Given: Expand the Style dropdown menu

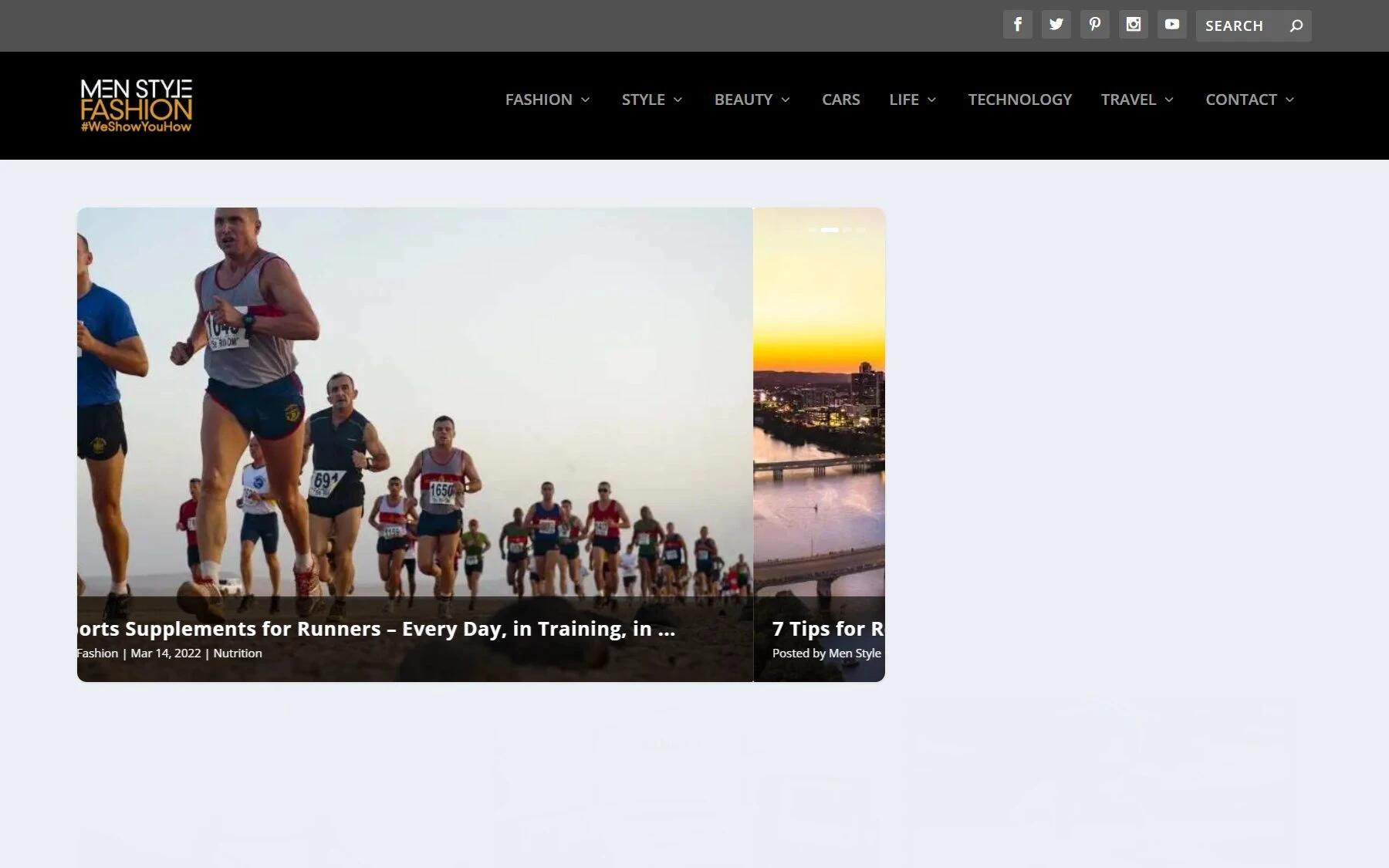Looking at the screenshot, I should point(652,100).
